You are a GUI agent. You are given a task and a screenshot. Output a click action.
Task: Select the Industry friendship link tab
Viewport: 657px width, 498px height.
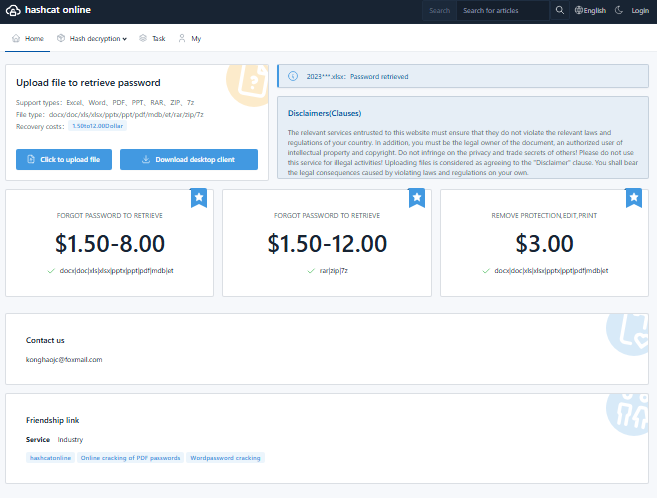[x=70, y=439]
